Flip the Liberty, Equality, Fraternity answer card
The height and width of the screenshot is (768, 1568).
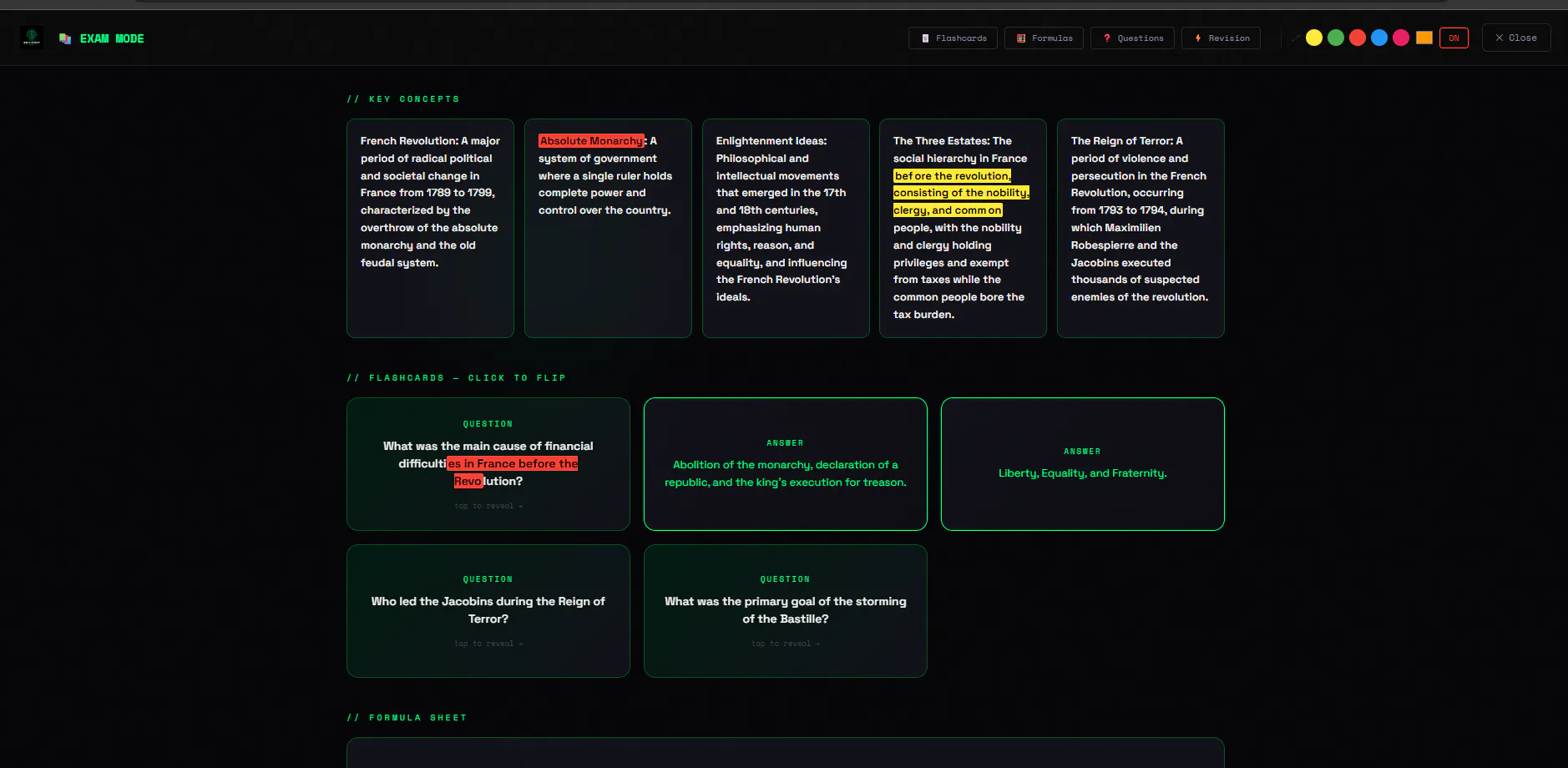[x=1083, y=464]
